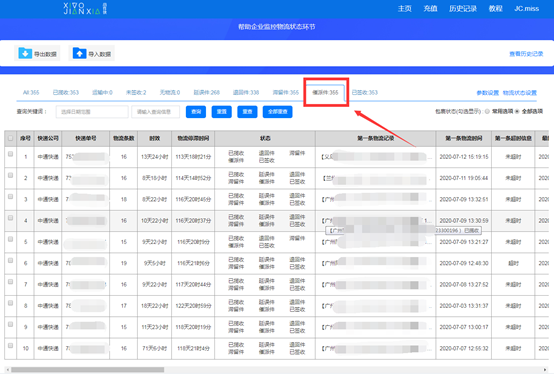The image size is (554, 374).
Task: Open the 充值 nav item
Action: [x=430, y=8]
